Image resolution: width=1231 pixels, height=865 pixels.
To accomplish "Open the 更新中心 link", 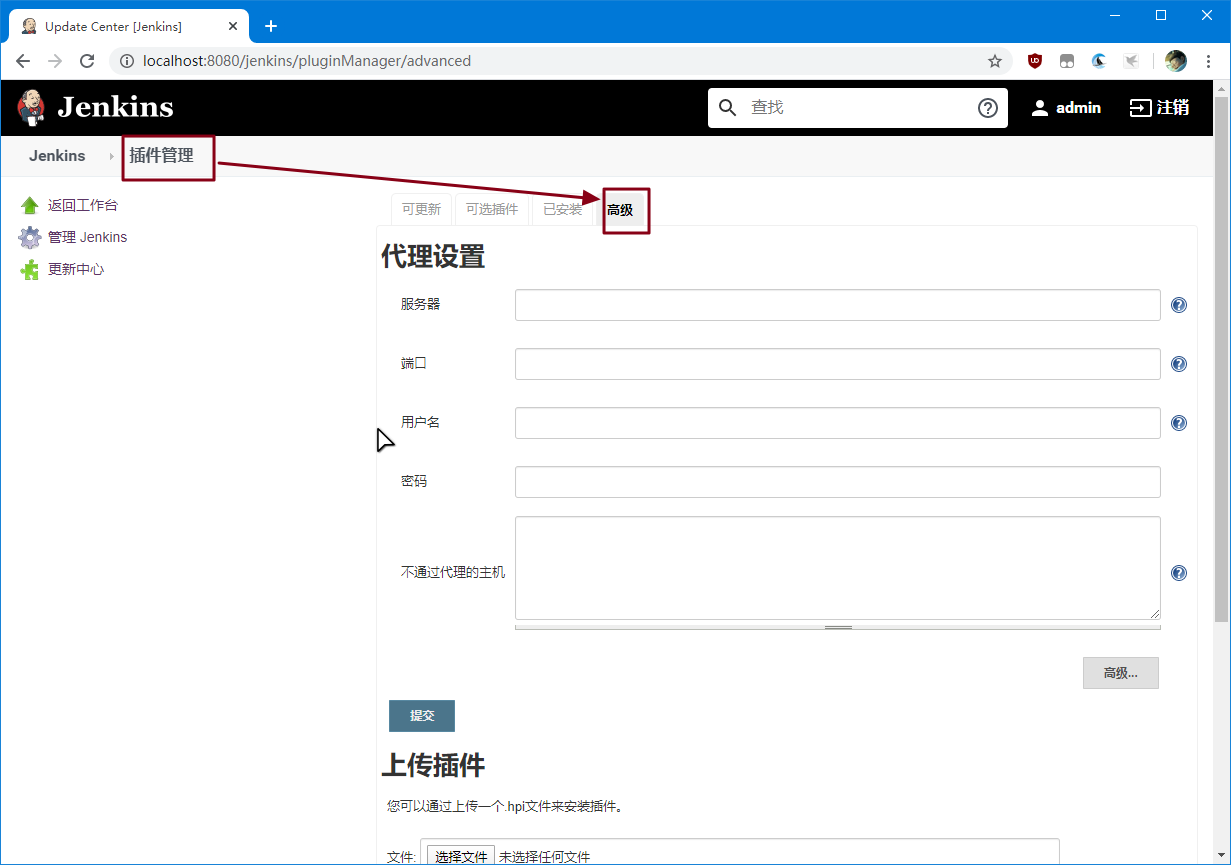I will point(76,270).
